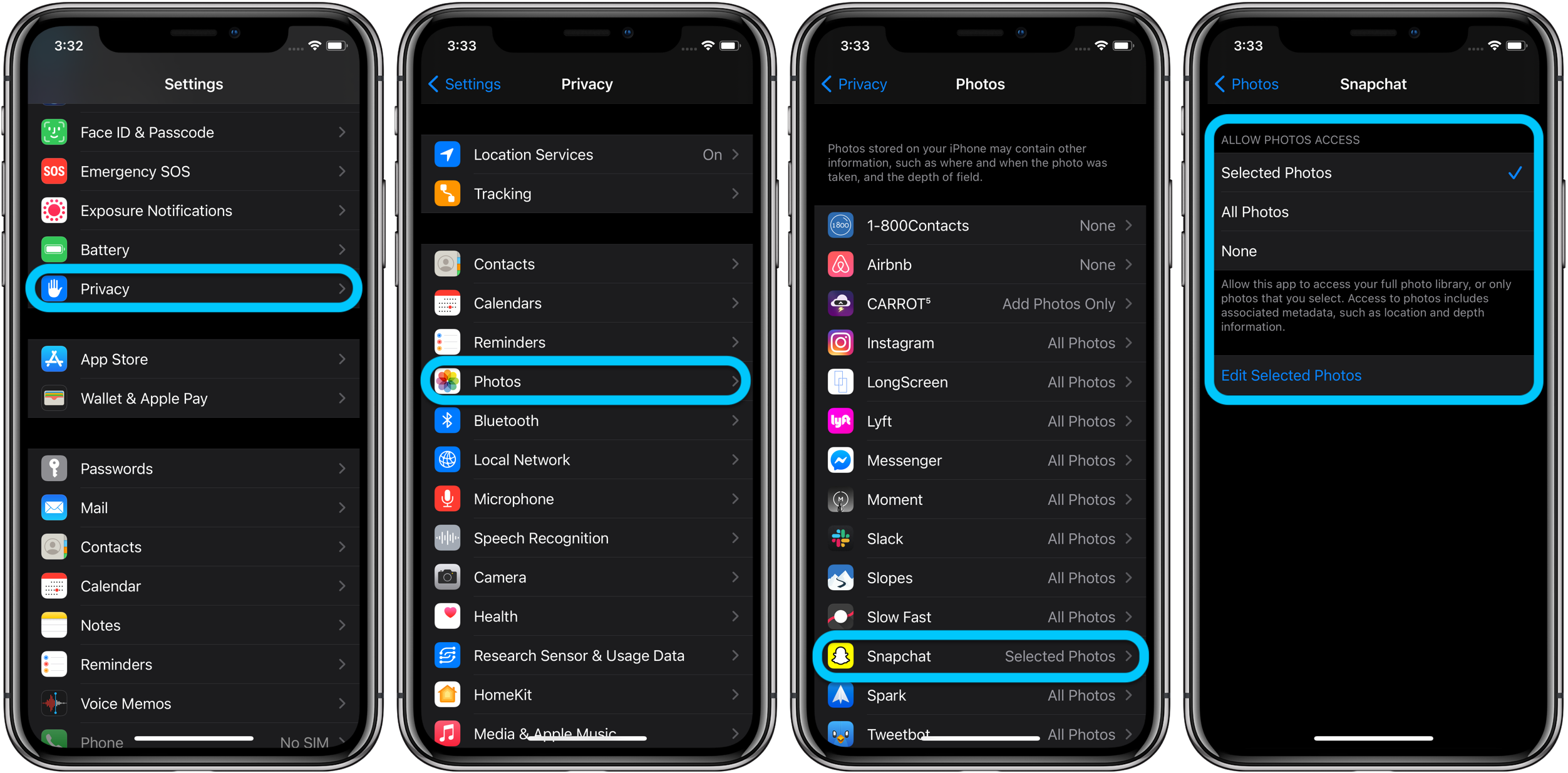Select All Photos access option
This screenshot has width=1568, height=773.
1370,211
